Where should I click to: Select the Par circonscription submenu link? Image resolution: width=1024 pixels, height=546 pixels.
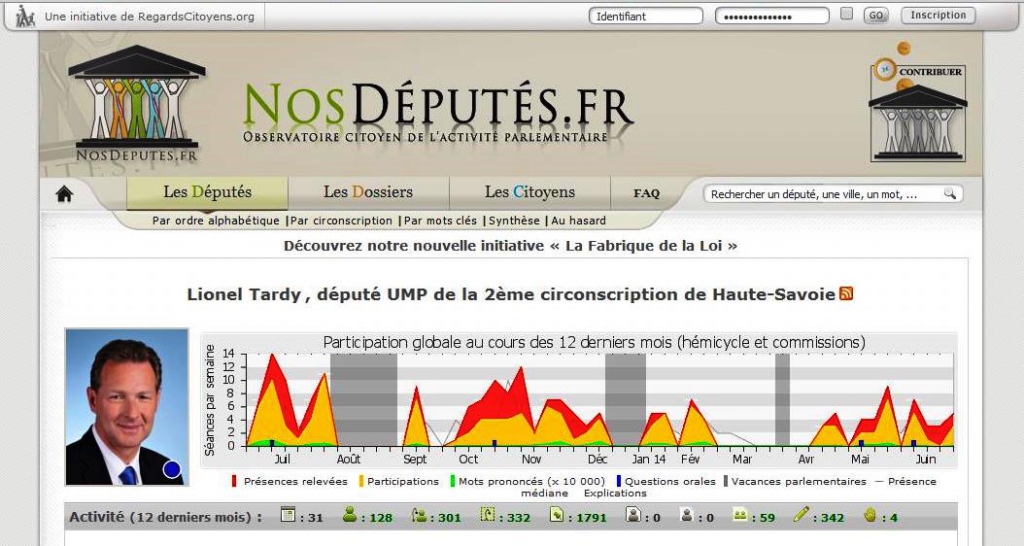point(341,221)
